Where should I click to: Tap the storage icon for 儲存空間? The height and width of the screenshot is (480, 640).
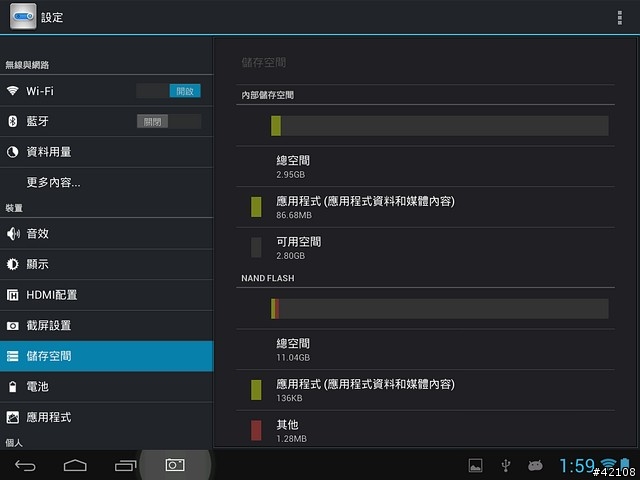[13, 356]
